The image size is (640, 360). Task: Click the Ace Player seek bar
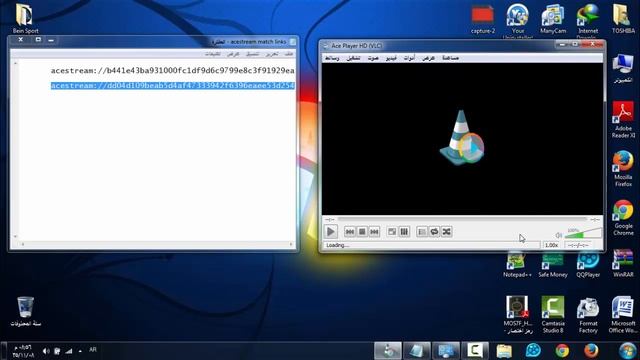tap(462, 220)
